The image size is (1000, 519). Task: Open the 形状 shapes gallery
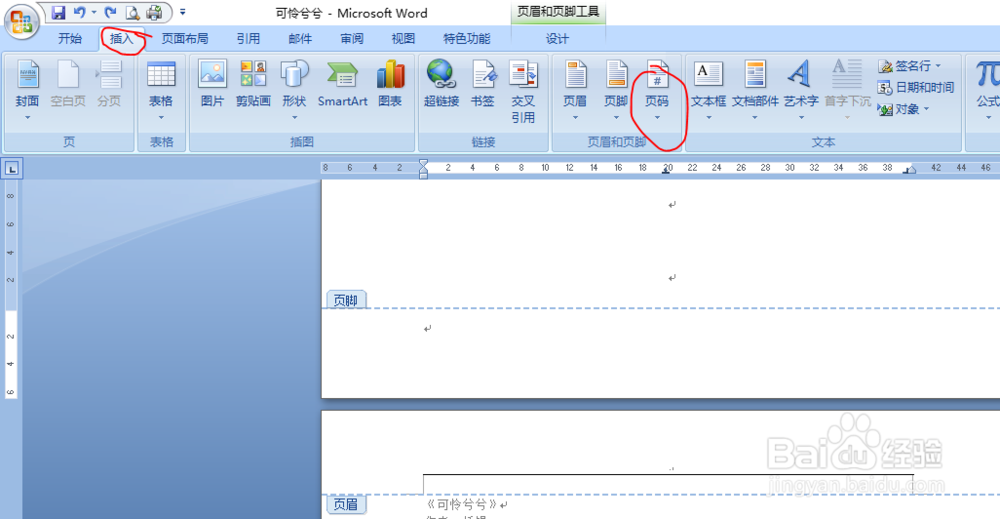point(295,89)
